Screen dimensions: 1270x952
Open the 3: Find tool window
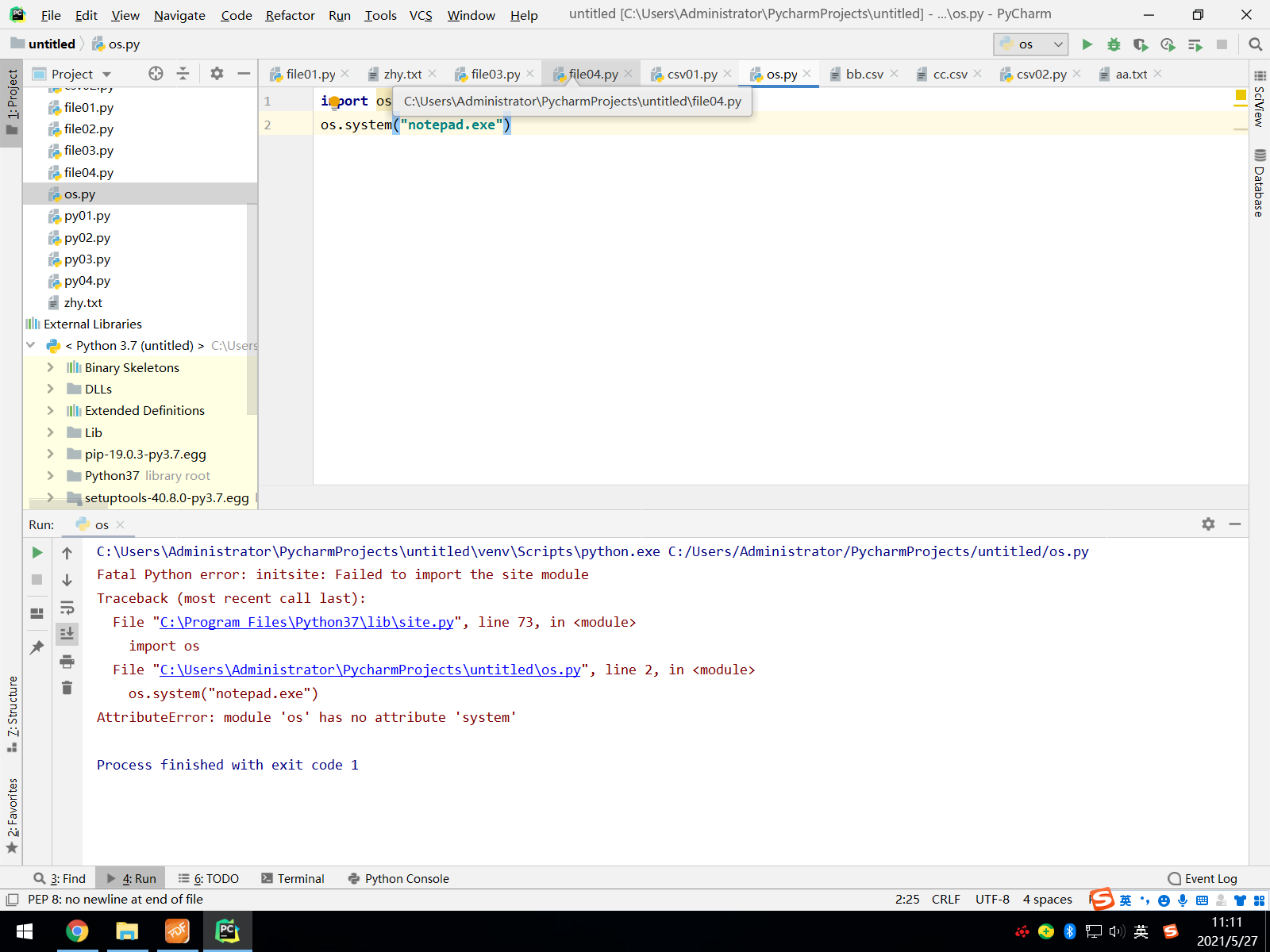click(x=60, y=878)
